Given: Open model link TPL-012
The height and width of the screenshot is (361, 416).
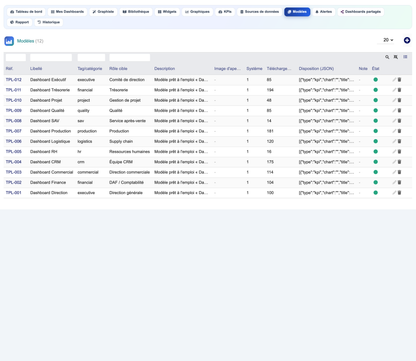Looking at the screenshot, I should pyautogui.click(x=14, y=80).
